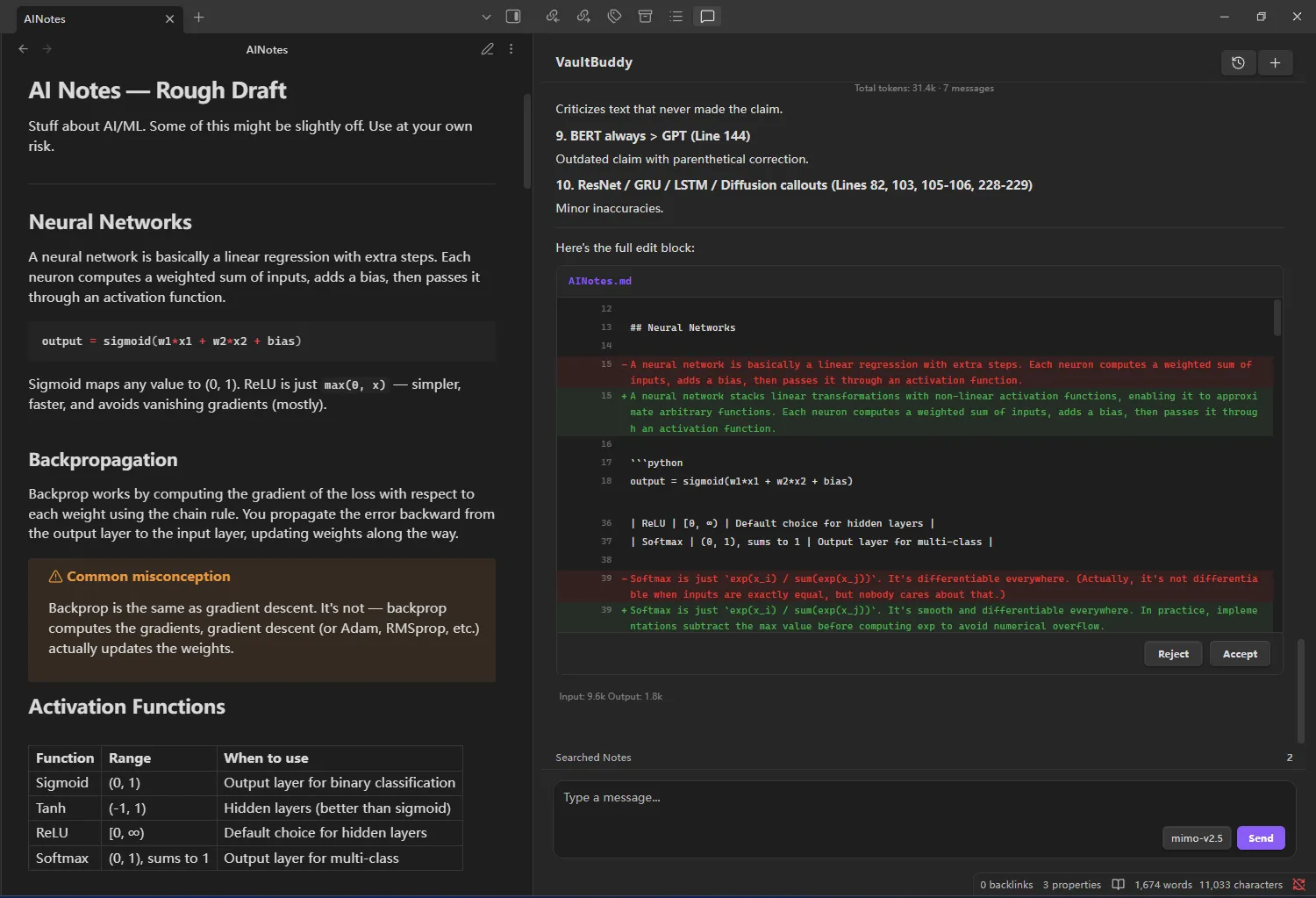Screen dimensions: 1316x898
Task: Click 'AI Notes — Rough Draft' title
Action: coord(157,90)
